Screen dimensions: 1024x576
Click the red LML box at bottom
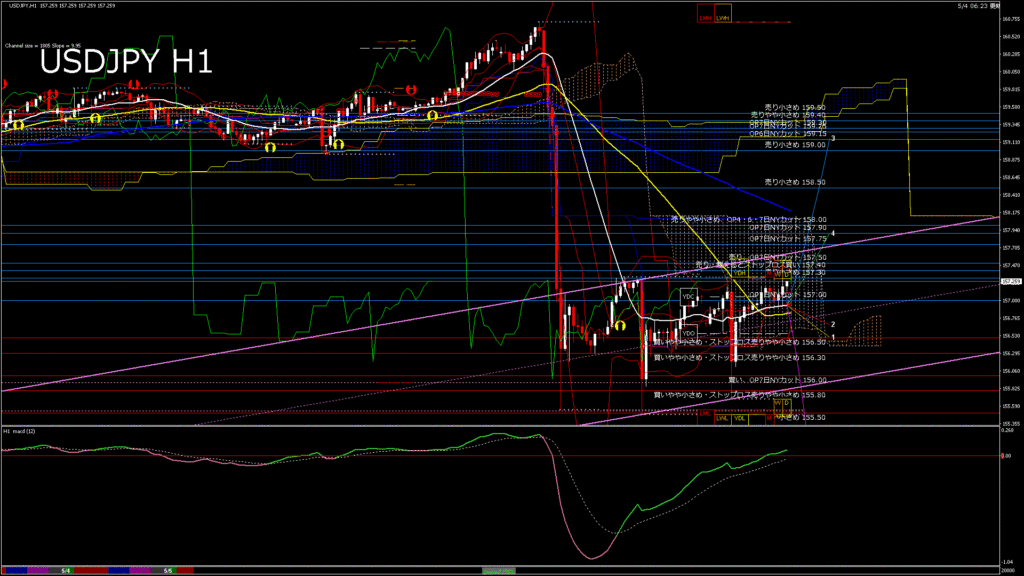click(x=705, y=416)
